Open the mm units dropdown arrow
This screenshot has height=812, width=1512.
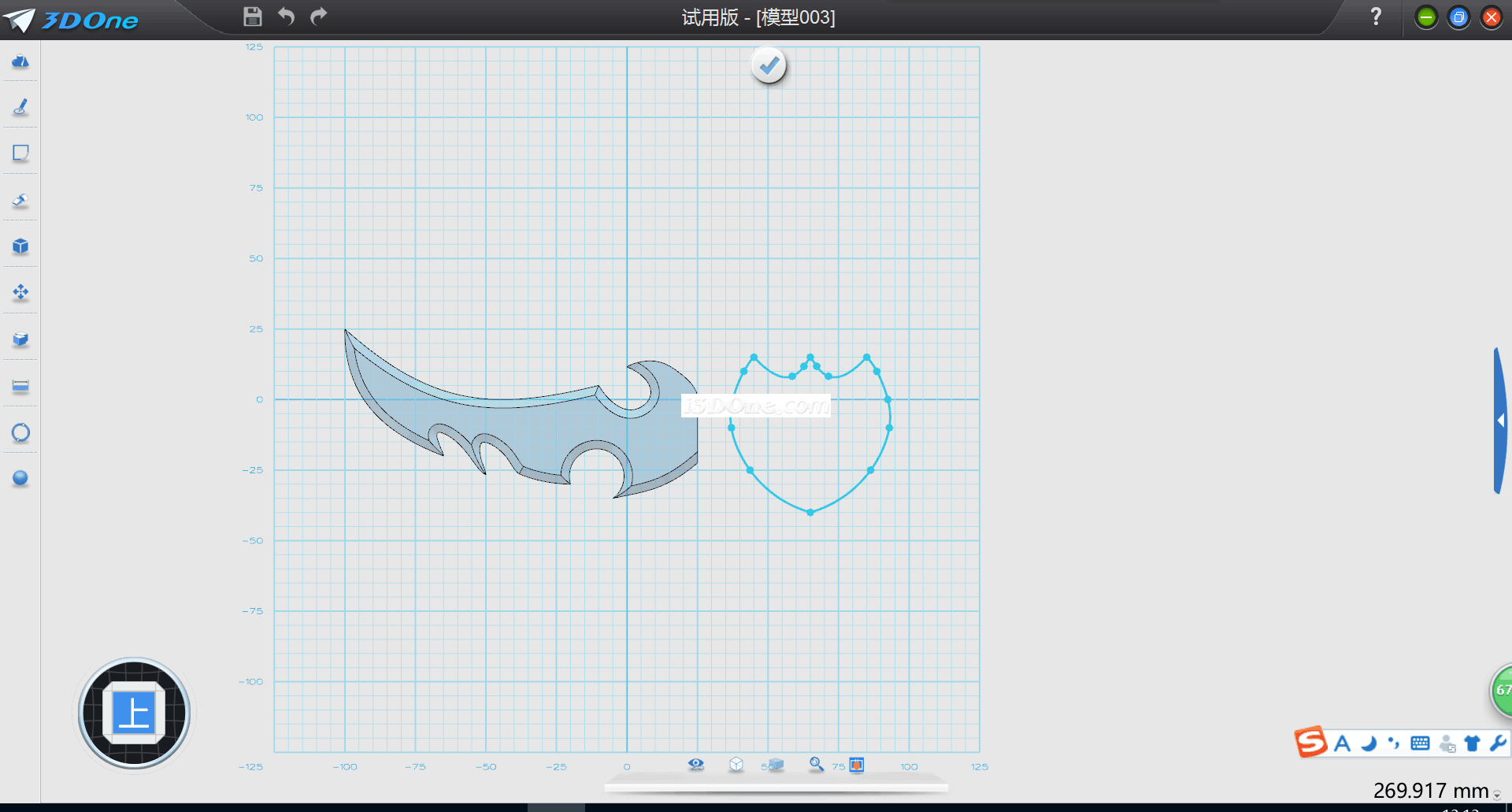pos(1497,795)
